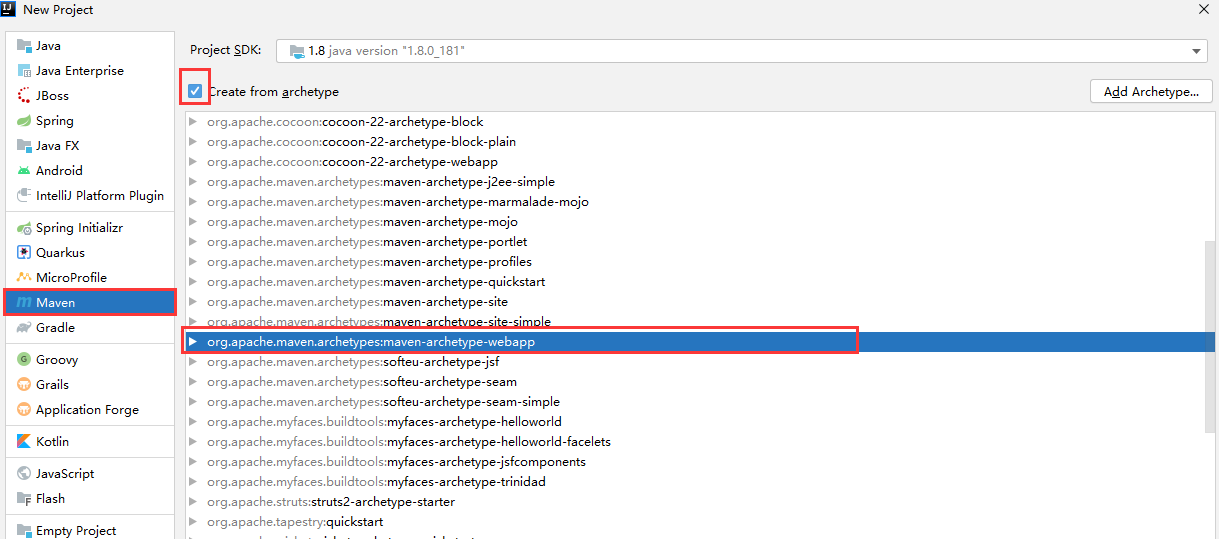Click the Java Enterprise icon
Image resolution: width=1219 pixels, height=539 pixels.
tap(24, 71)
